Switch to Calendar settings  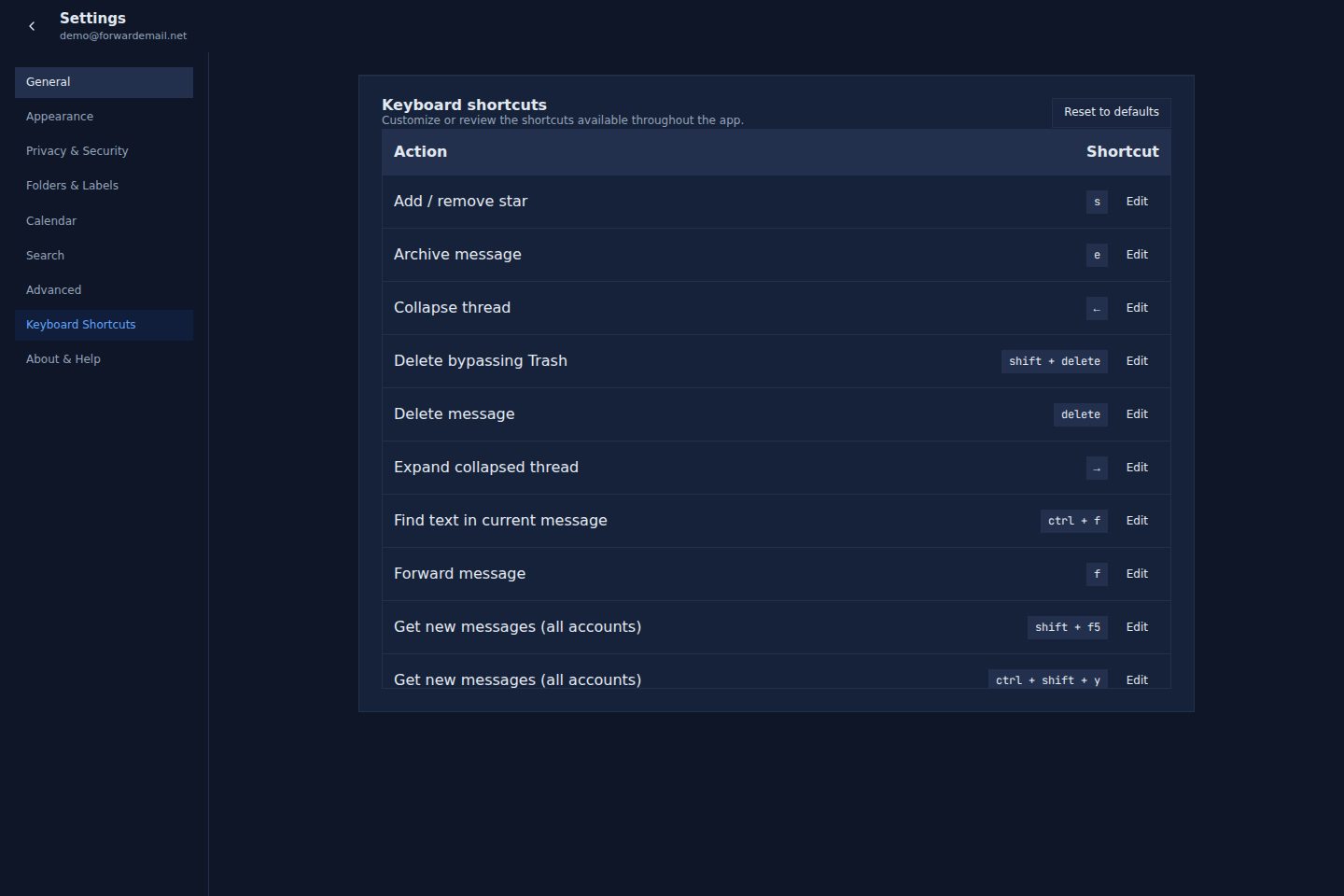(104, 221)
